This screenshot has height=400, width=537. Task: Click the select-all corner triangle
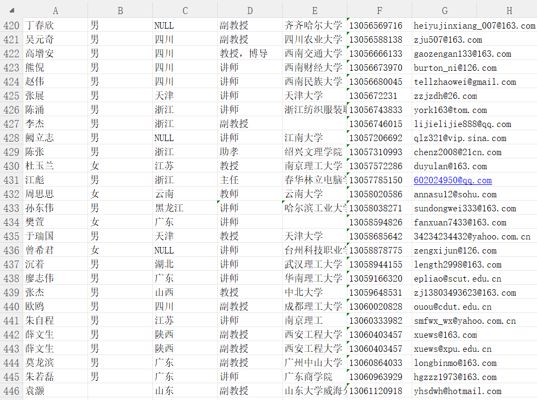pyautogui.click(x=12, y=10)
